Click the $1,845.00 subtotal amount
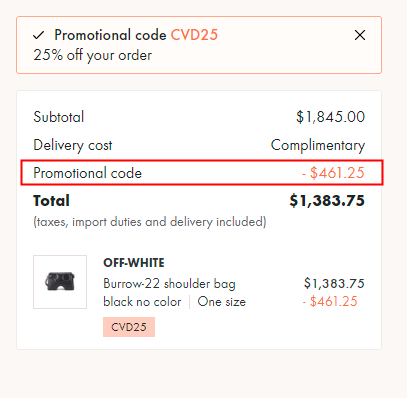The image size is (407, 398). 331,117
